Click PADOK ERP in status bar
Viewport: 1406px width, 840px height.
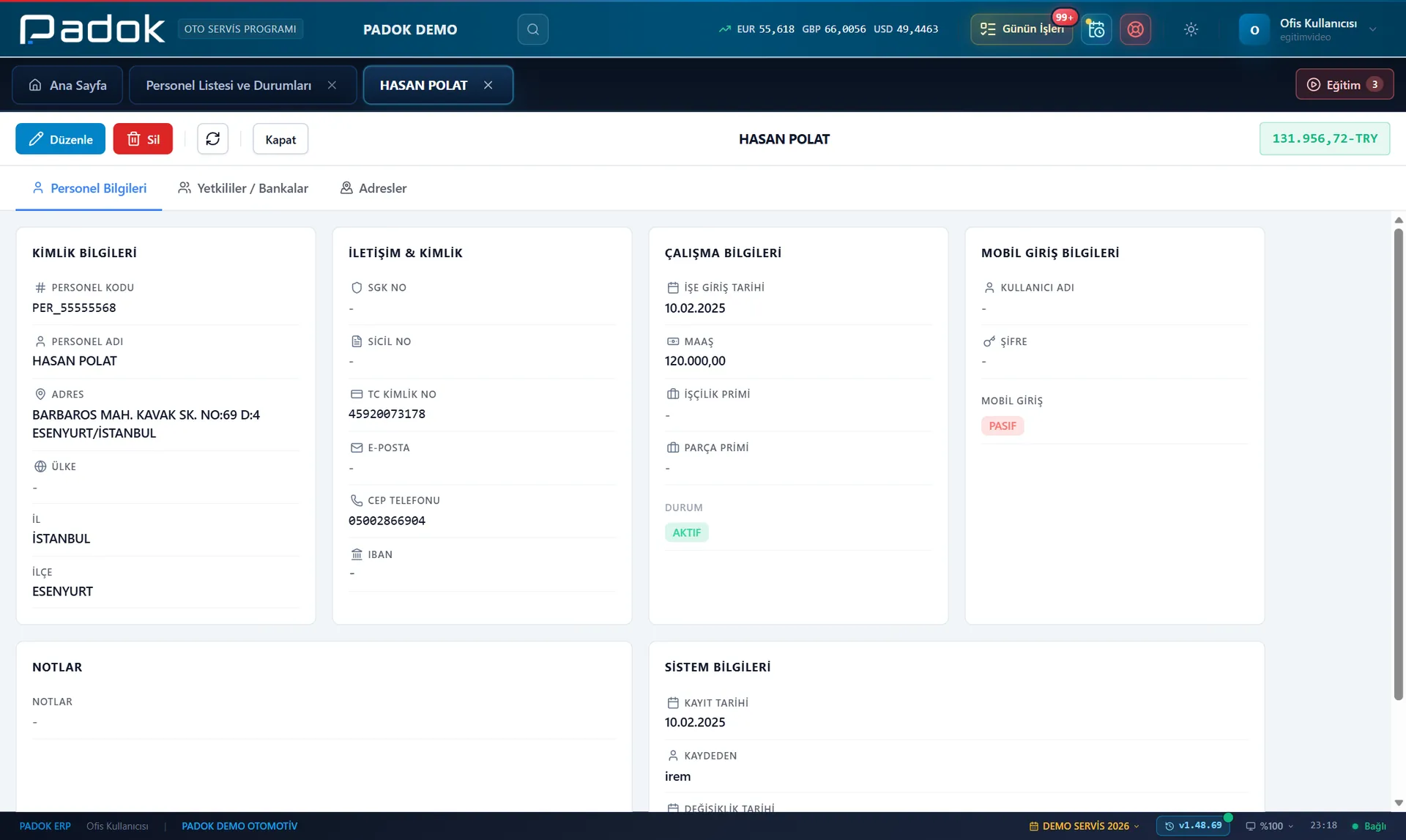coord(45,826)
